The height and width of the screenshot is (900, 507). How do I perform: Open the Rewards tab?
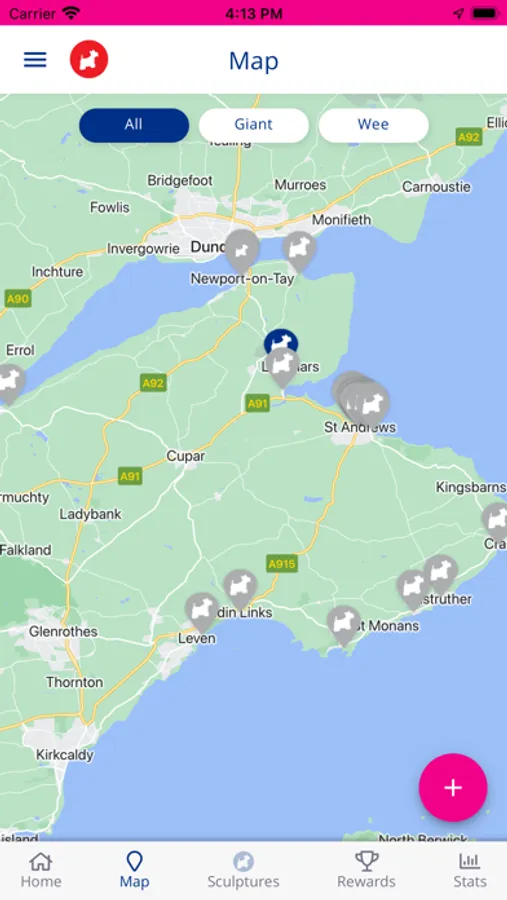366,870
